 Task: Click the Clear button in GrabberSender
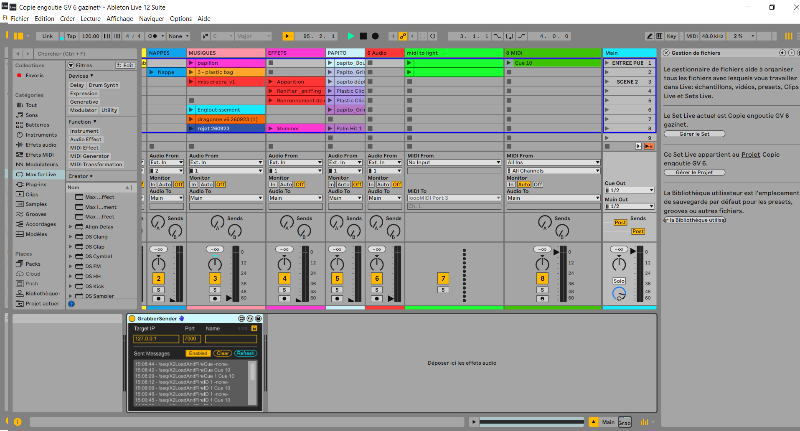point(222,353)
